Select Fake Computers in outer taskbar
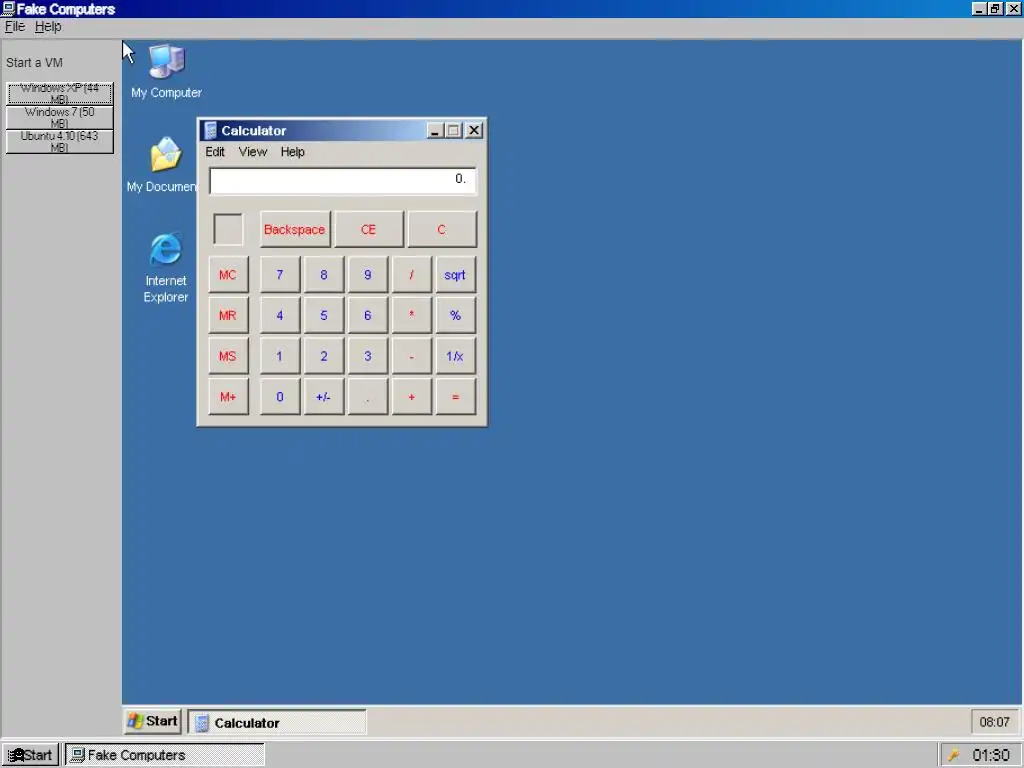Screen dimensions: 1024x768 [x=165, y=755]
